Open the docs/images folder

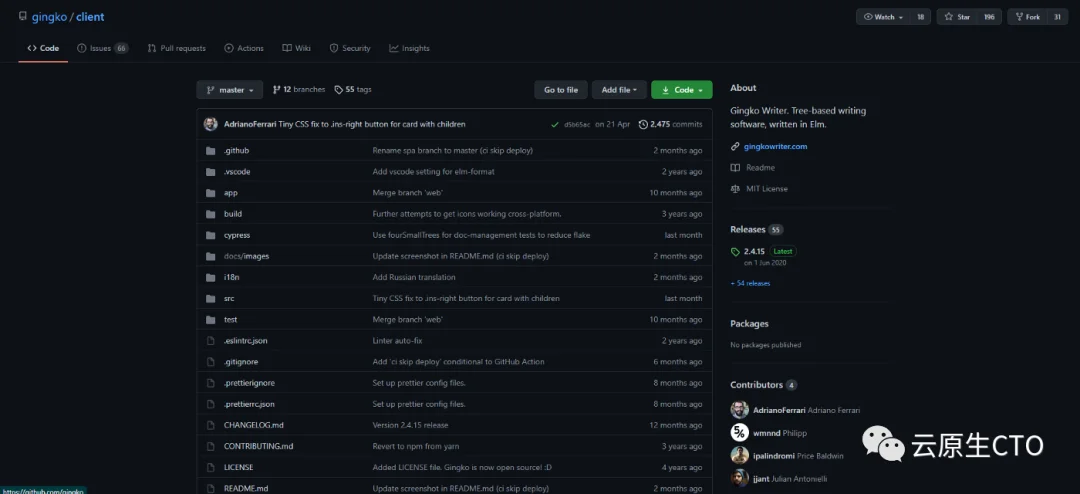[247, 256]
